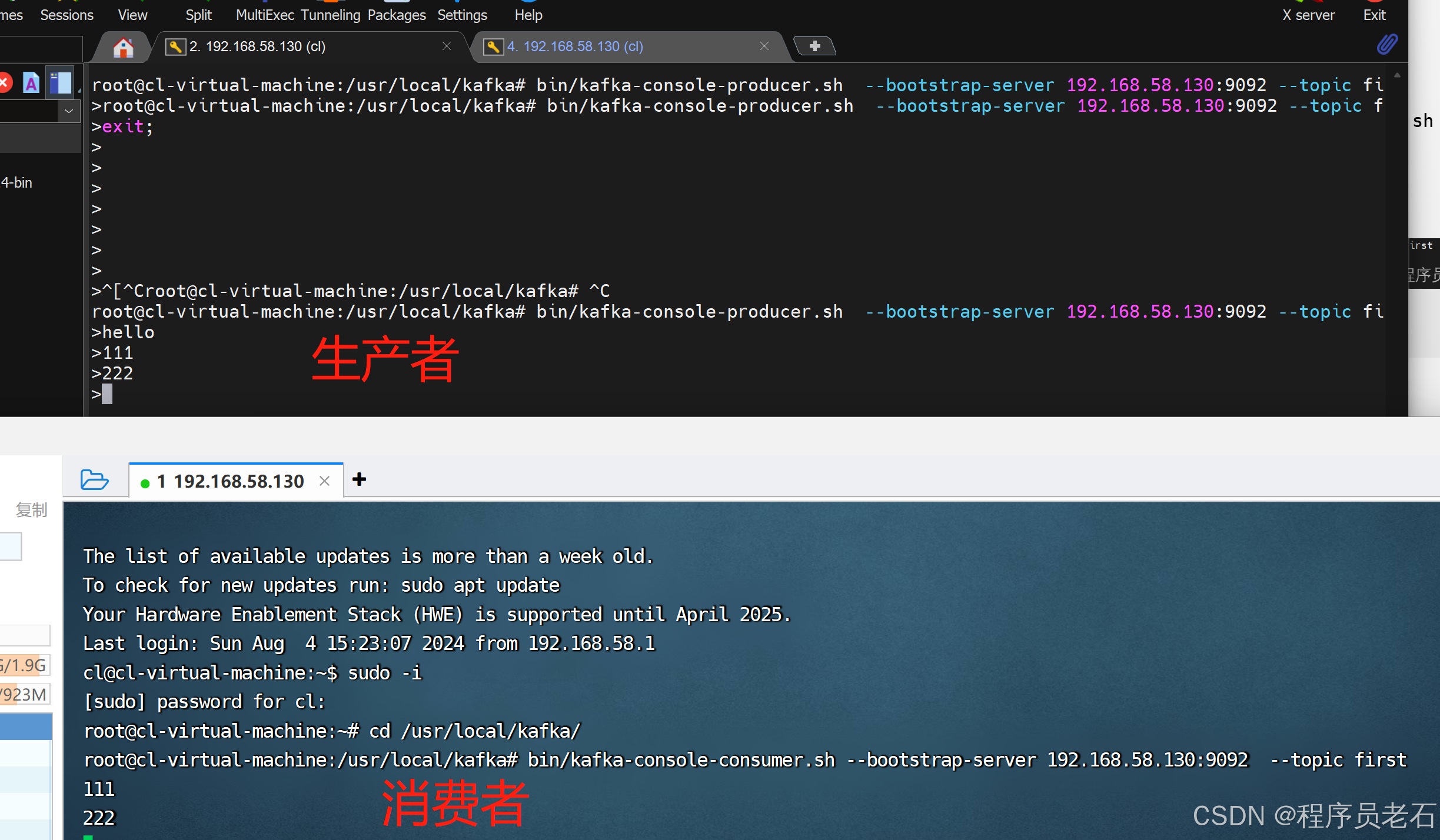Viewport: 1440px width, 840px height.
Task: Click the 'sudo -i' command line
Action: click(253, 673)
